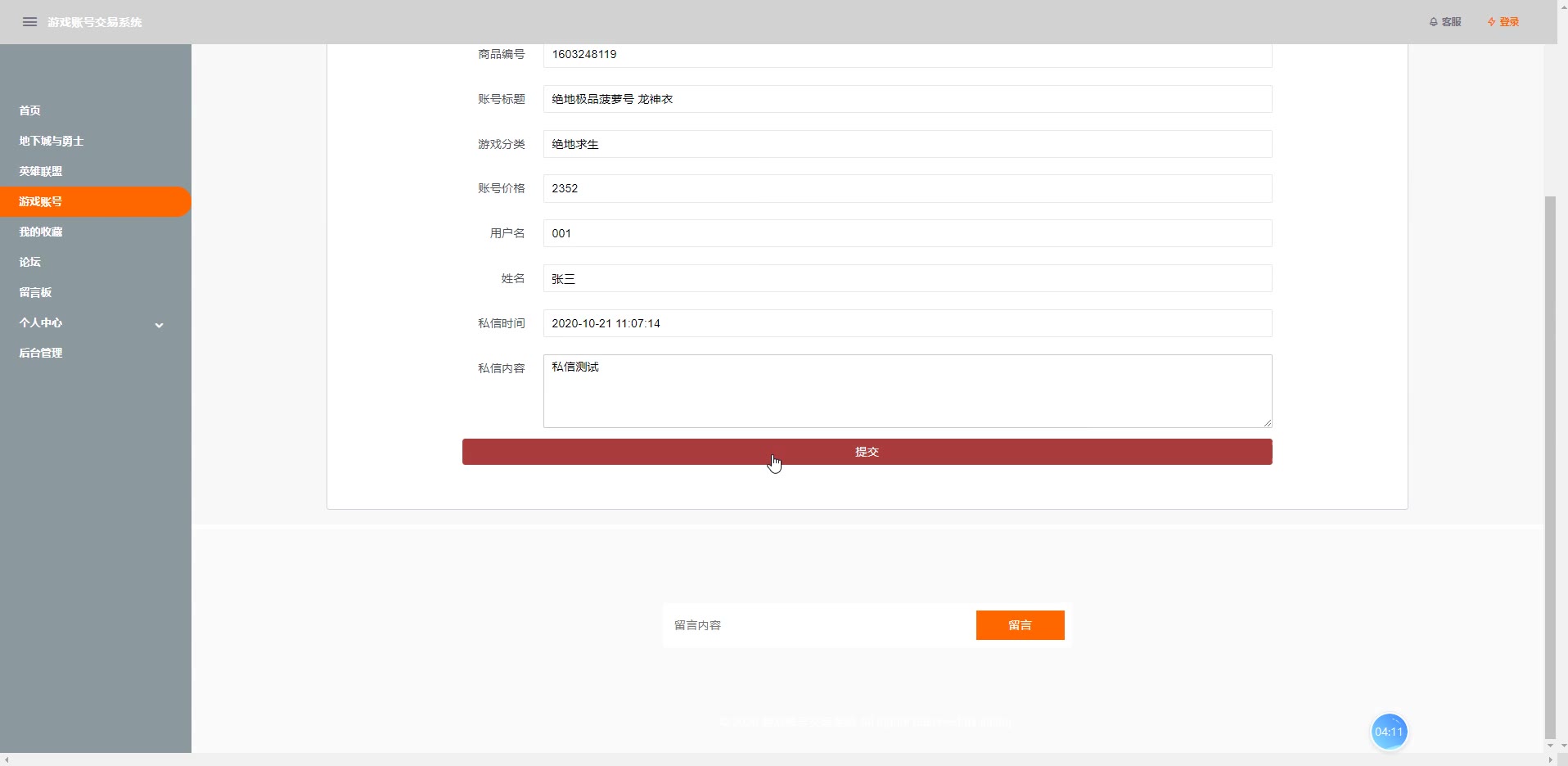The width and height of the screenshot is (1568, 766).
Task: Click the 账号价格 field label
Action: [x=502, y=188]
